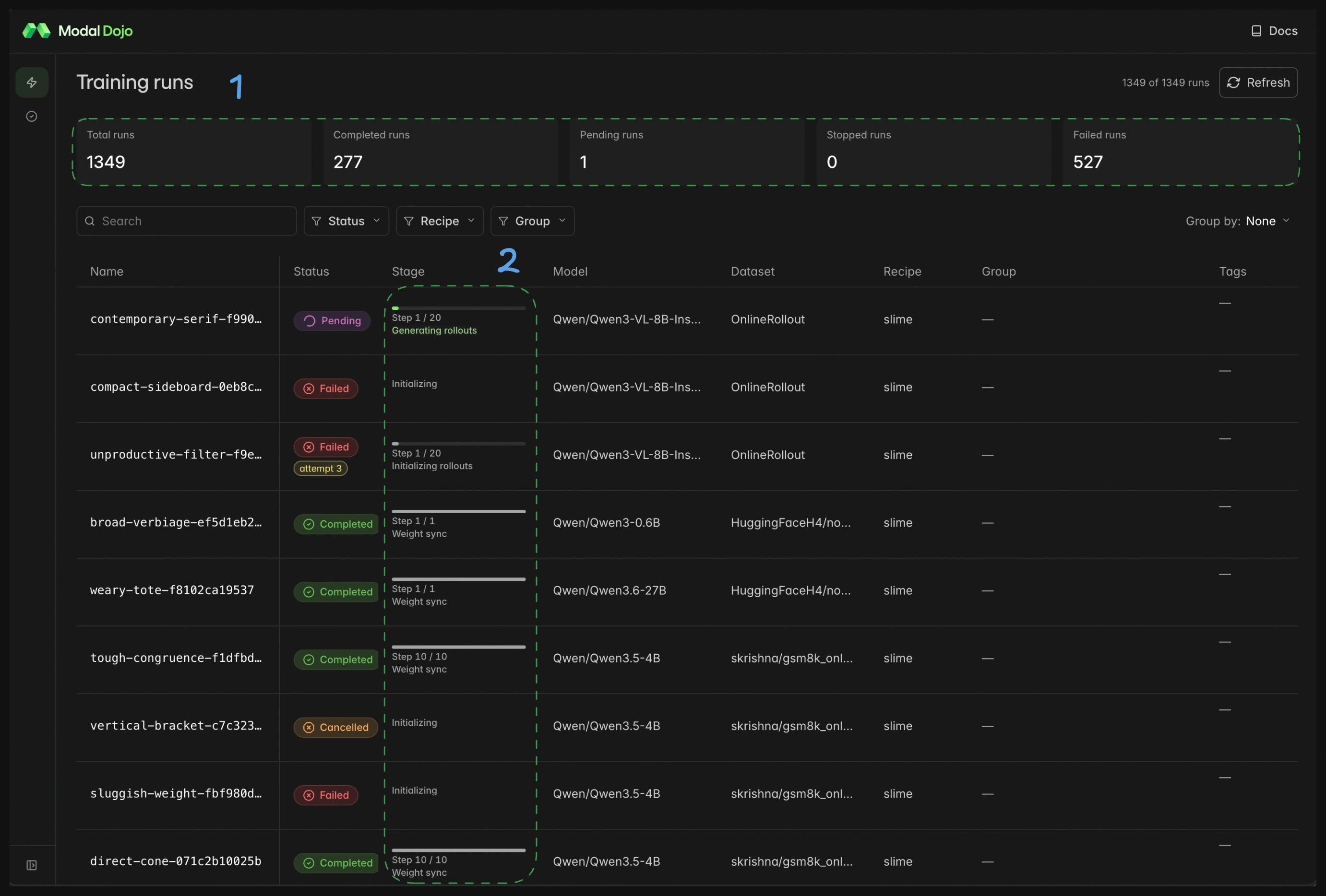Viewport: 1326px width, 896px height.
Task: Click the Failed badge for compact-sideboard
Action: coord(326,389)
